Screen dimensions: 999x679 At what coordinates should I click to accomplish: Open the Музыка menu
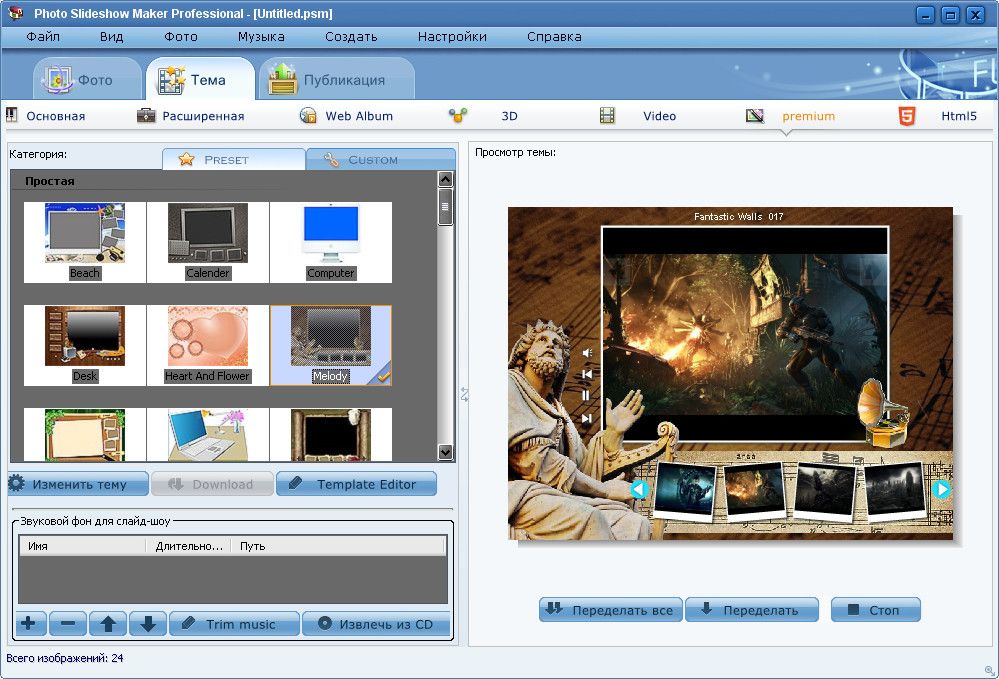[261, 37]
